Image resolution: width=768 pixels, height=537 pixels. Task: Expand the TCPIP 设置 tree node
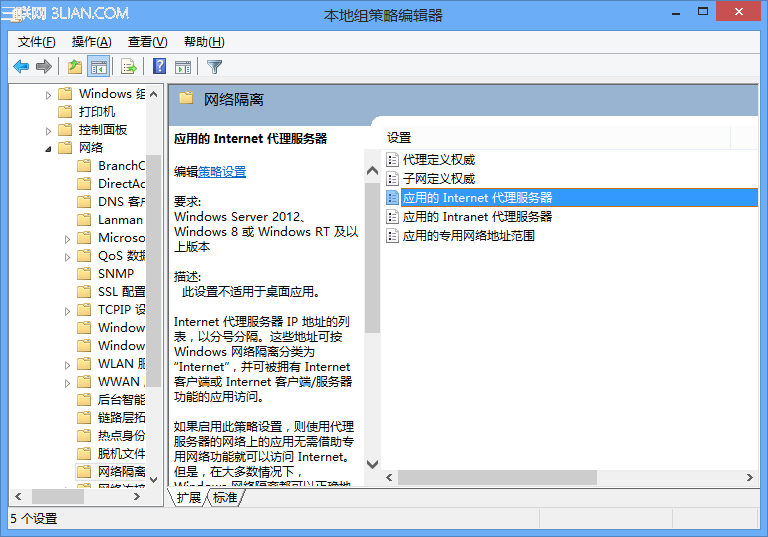(67, 311)
